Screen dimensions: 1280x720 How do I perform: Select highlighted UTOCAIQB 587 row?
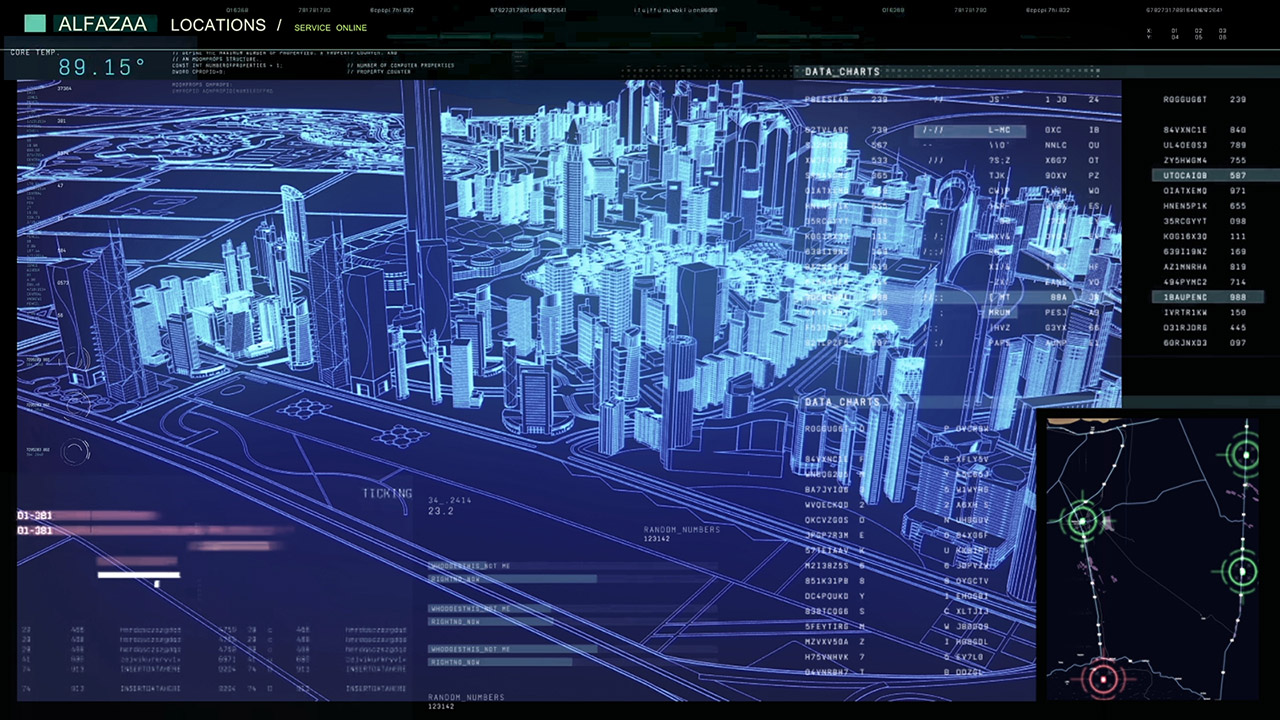[1204, 175]
